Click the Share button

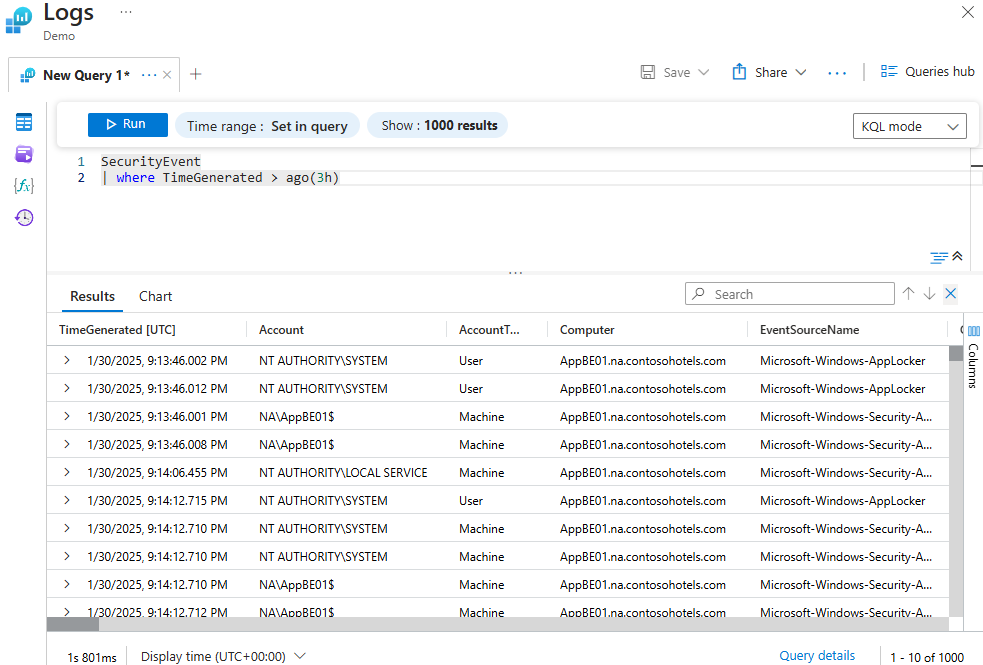tap(760, 72)
